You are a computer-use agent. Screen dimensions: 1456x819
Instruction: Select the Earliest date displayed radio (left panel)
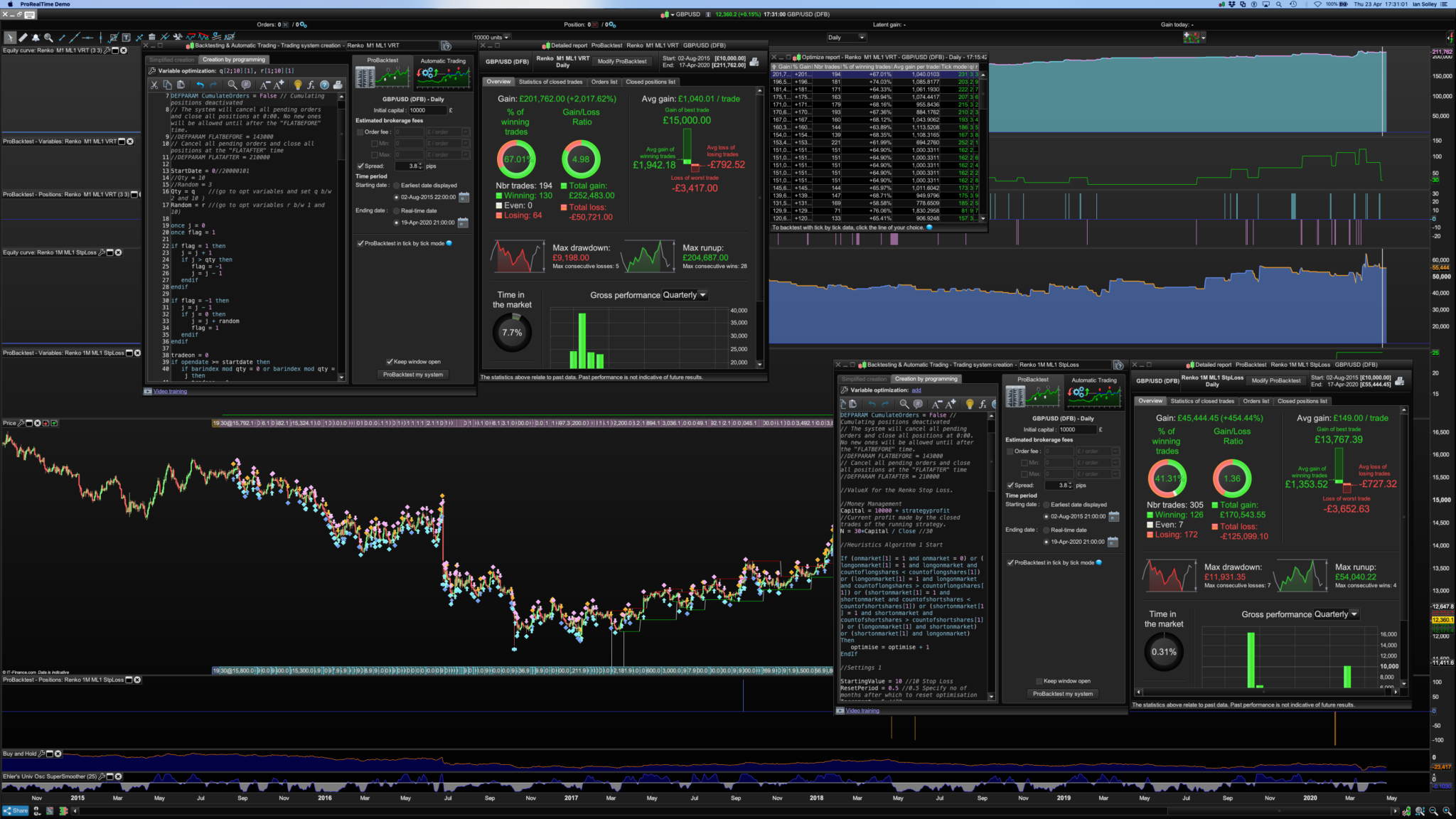397,186
